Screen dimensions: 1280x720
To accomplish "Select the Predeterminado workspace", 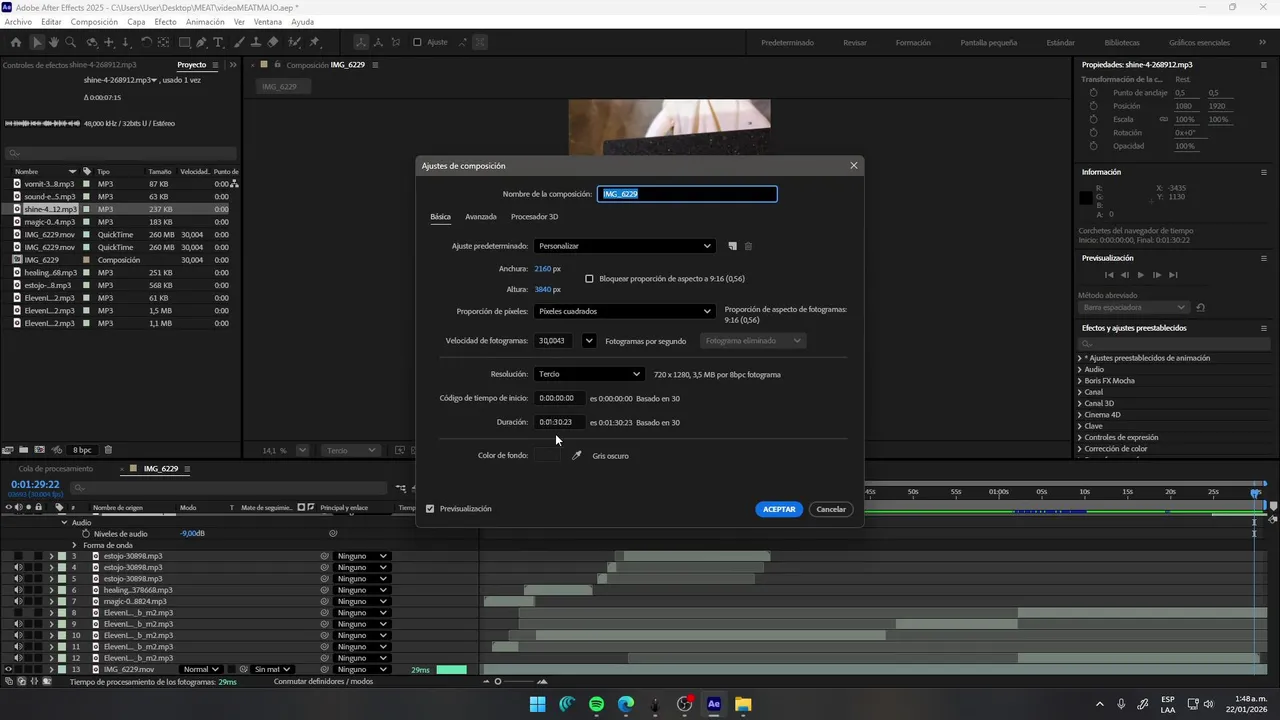I will point(787,43).
